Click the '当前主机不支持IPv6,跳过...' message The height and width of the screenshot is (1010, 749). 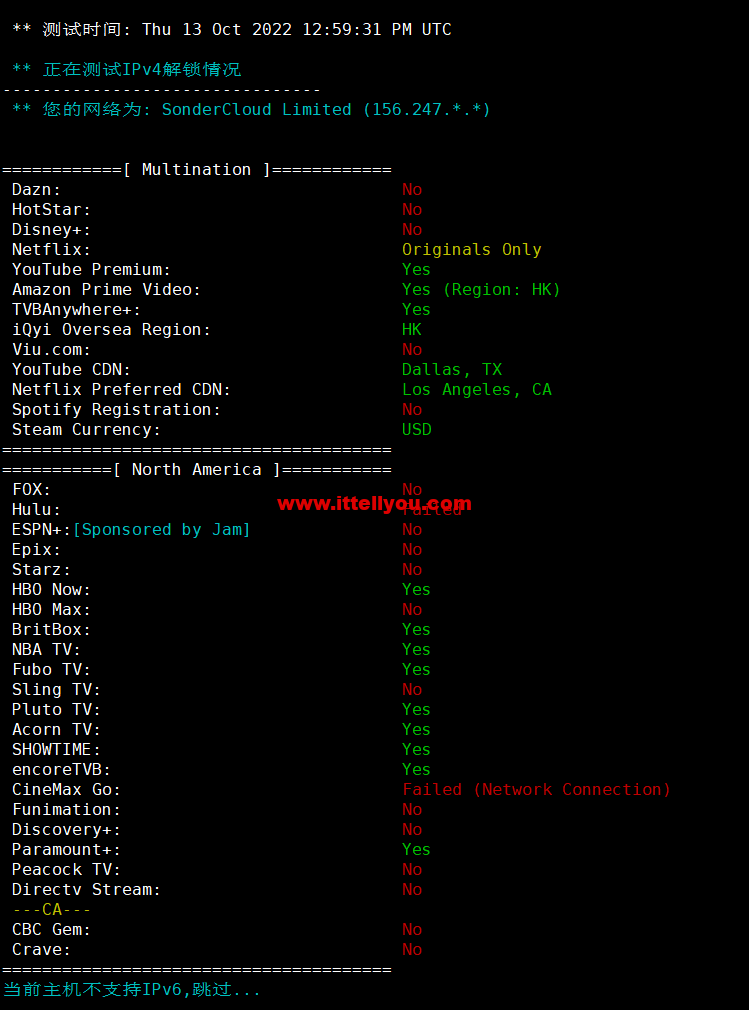pos(132,989)
